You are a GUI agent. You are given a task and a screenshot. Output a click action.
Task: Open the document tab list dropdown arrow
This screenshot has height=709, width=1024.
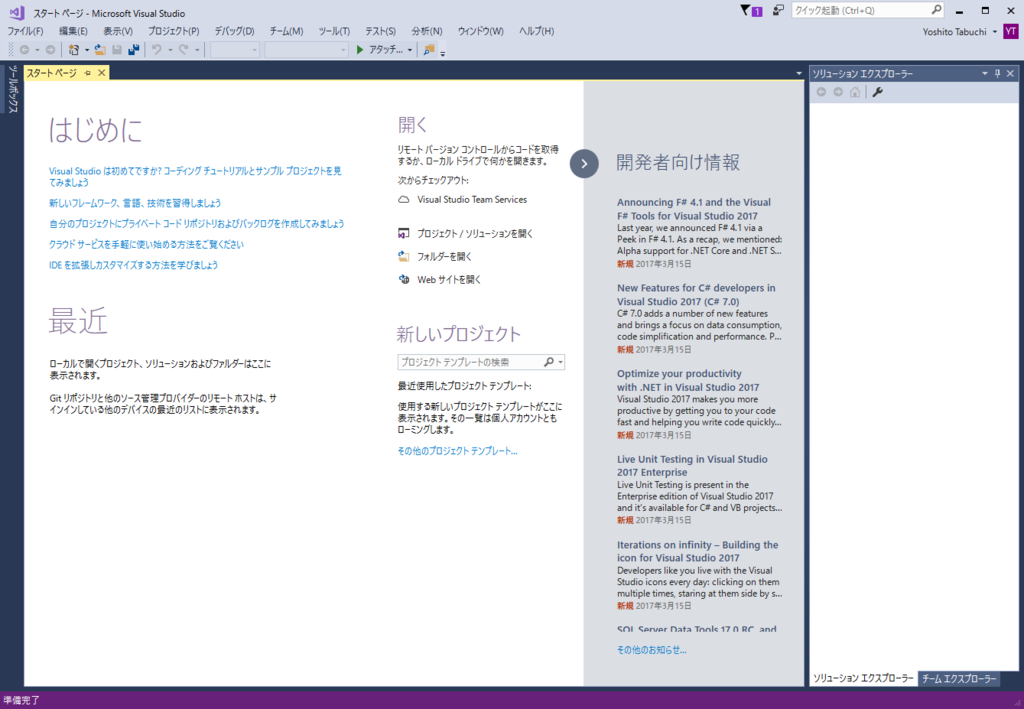click(799, 73)
